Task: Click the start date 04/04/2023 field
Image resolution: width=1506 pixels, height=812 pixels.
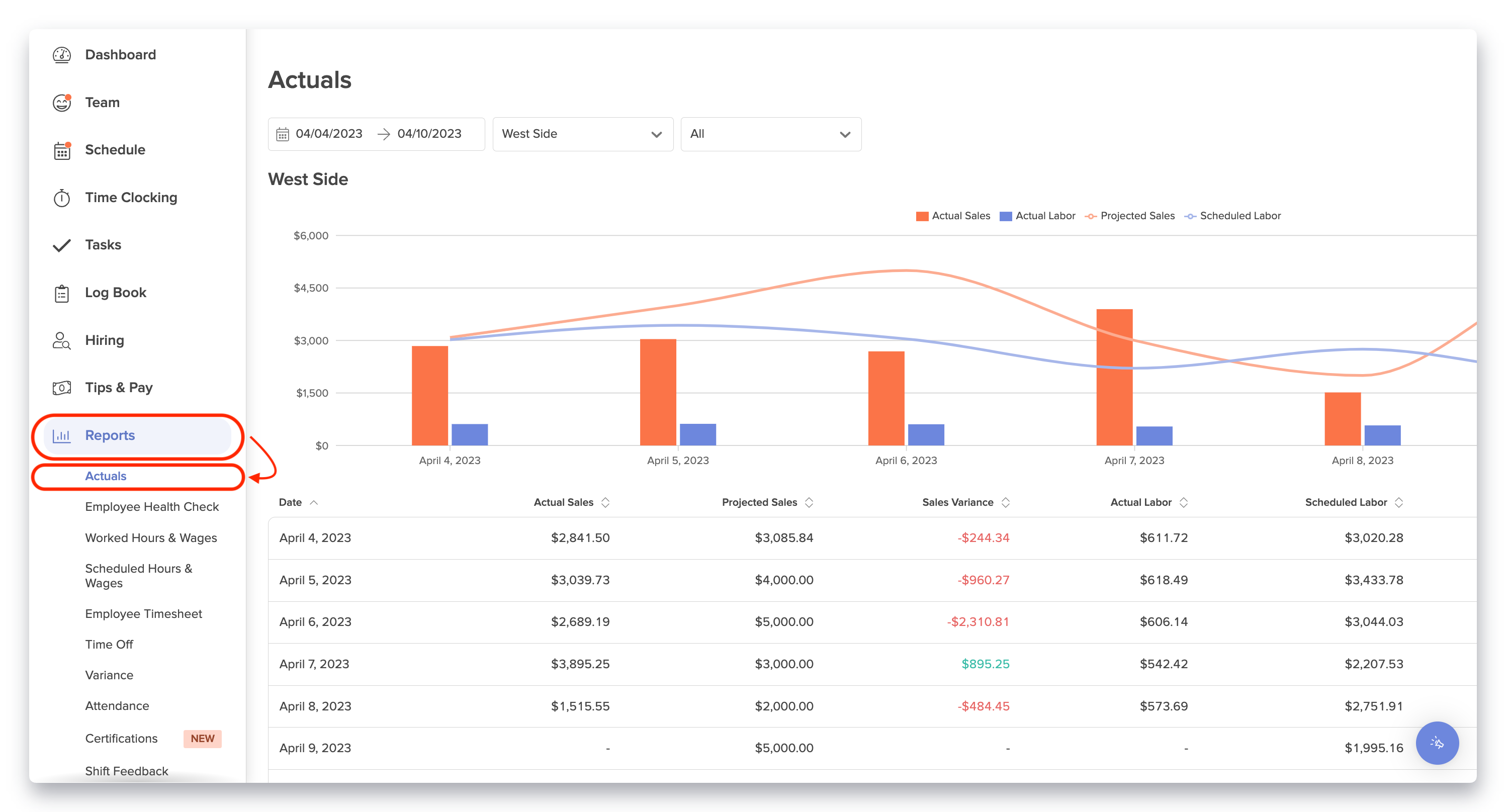Action: click(328, 134)
